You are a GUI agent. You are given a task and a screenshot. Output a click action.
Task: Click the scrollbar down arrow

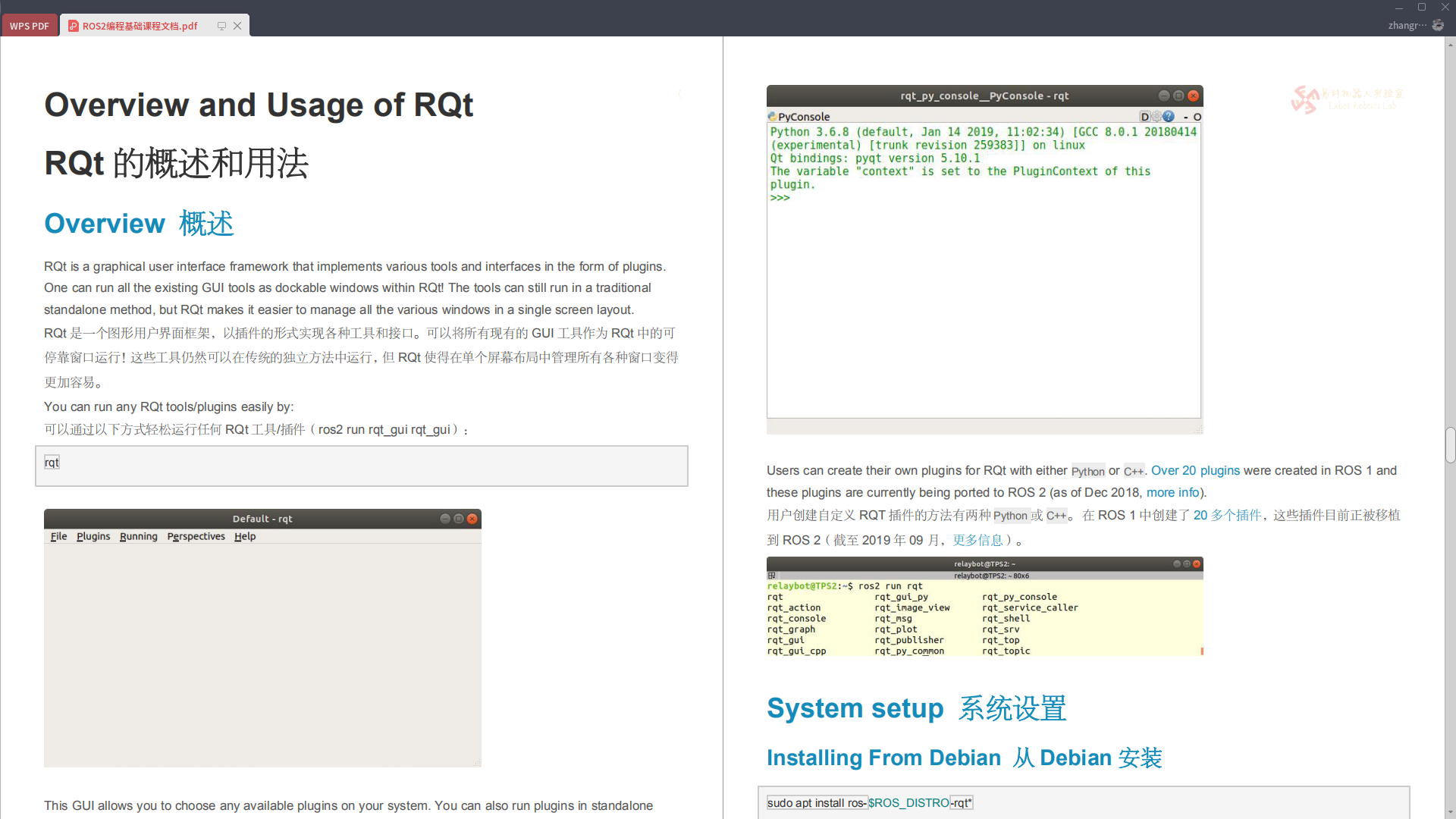coord(1450,812)
